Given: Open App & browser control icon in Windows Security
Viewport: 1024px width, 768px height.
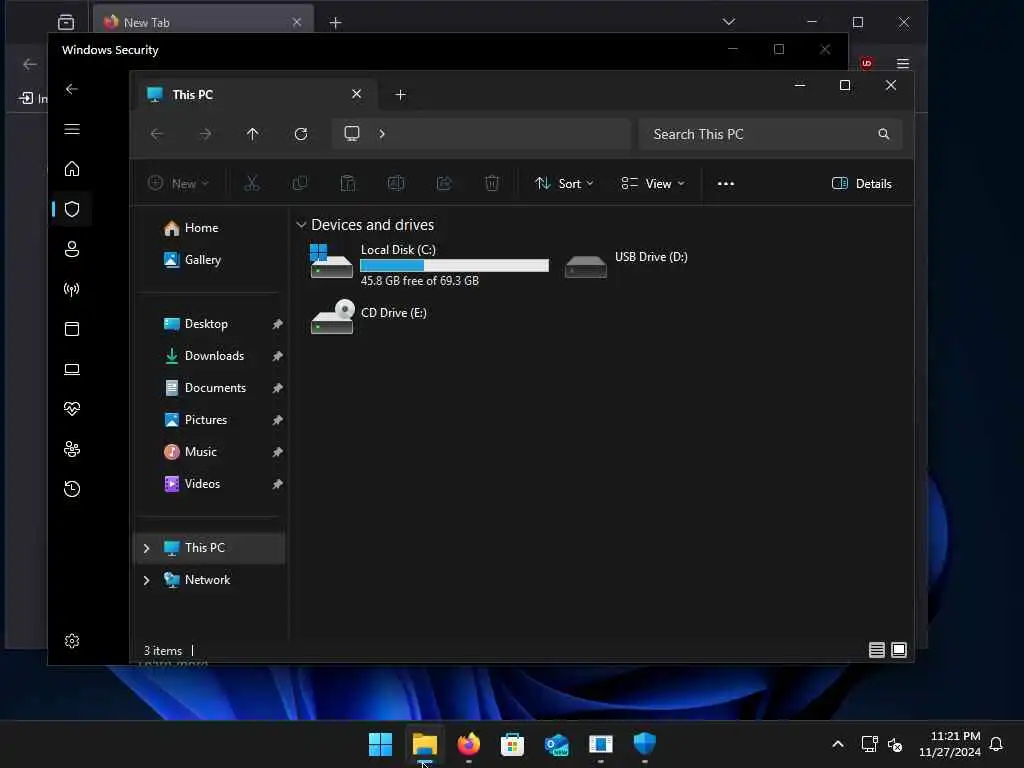Looking at the screenshot, I should pos(72,328).
